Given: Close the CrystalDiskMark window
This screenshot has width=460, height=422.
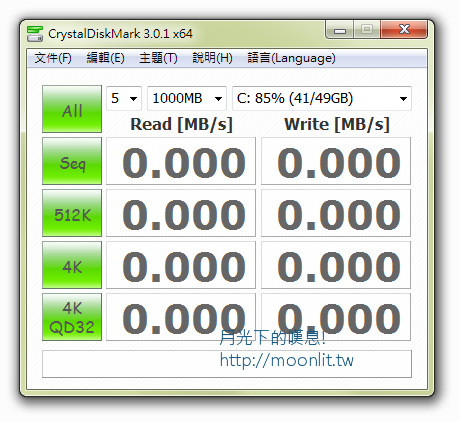Looking at the screenshot, I should (404, 29).
